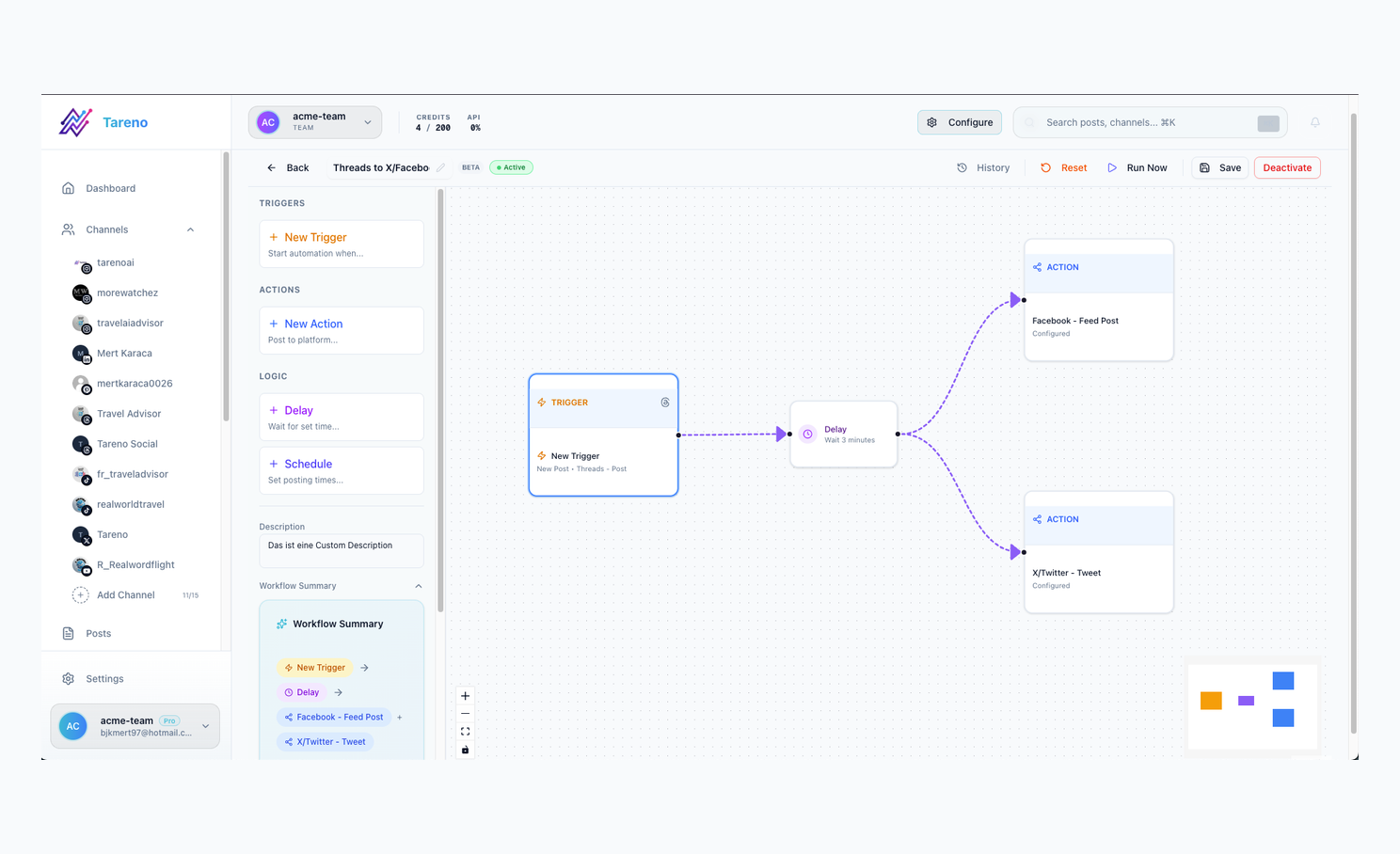This screenshot has height=854, width=1400.
Task: Click the plus icon on New Action
Action: (274, 324)
